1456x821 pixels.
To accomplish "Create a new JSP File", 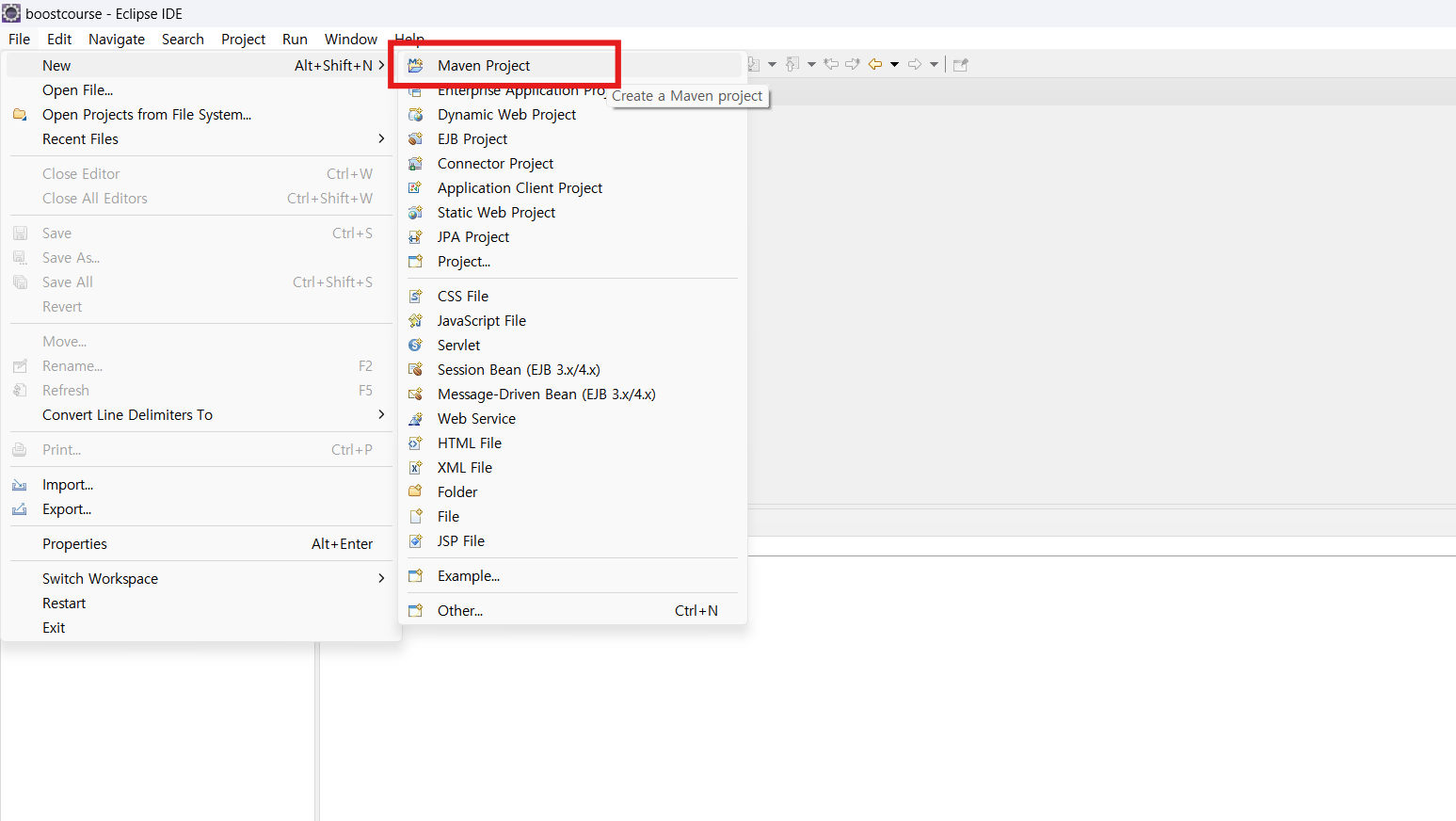I will [x=572, y=541].
